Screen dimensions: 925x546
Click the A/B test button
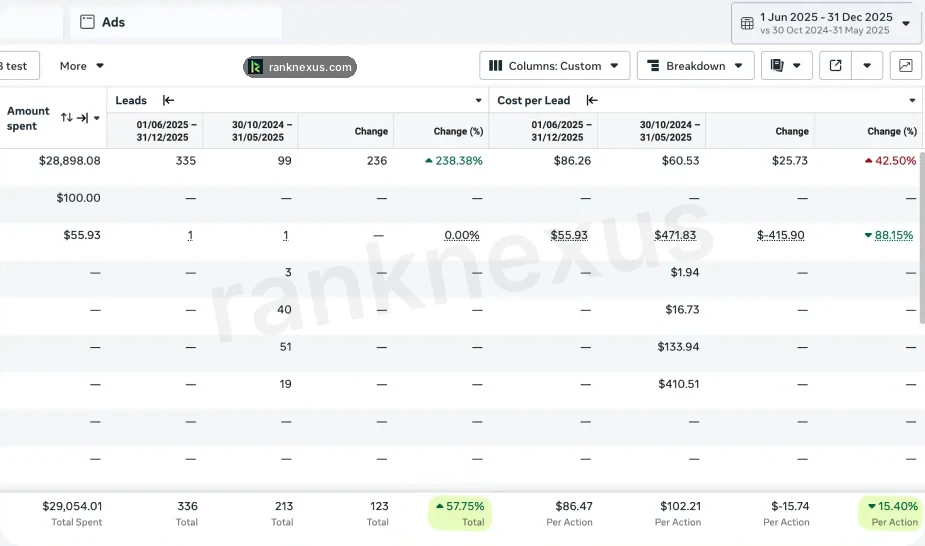coord(18,65)
